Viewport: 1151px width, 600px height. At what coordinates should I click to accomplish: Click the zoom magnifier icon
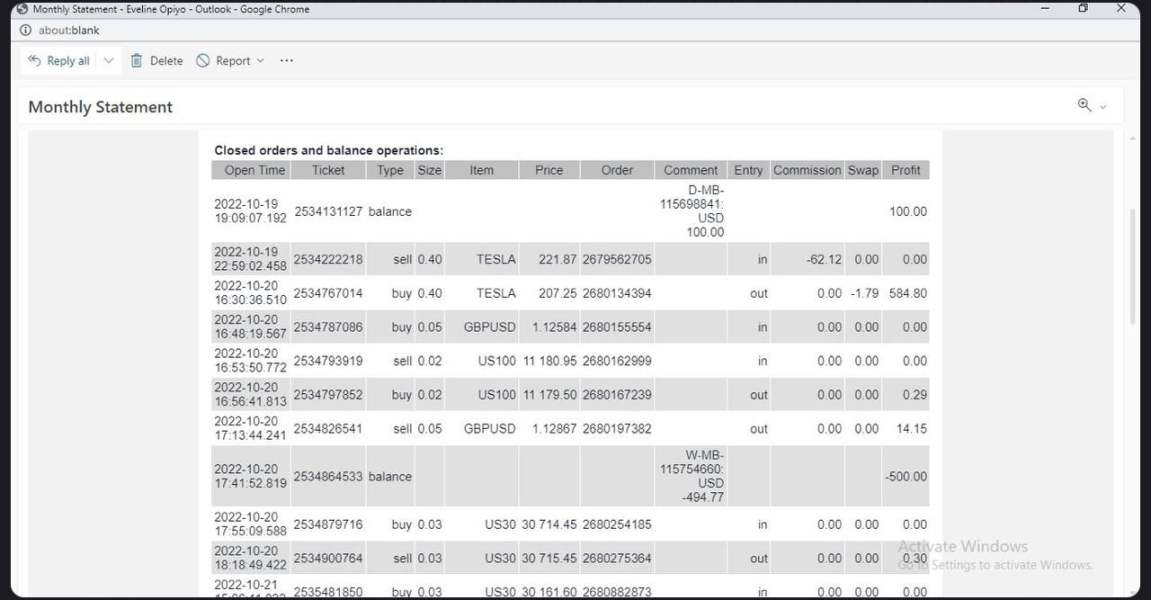coord(1084,105)
